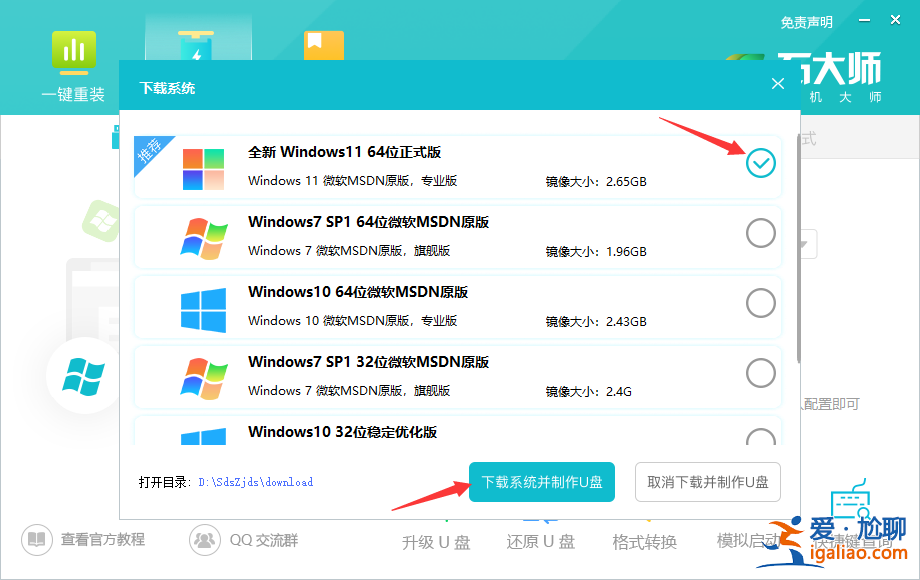Click the QQ交流群 people icon
This screenshot has height=580, width=920.
point(205,539)
